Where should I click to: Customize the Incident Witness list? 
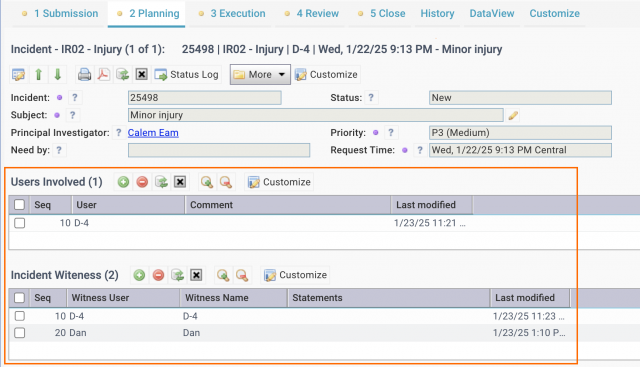click(296, 275)
